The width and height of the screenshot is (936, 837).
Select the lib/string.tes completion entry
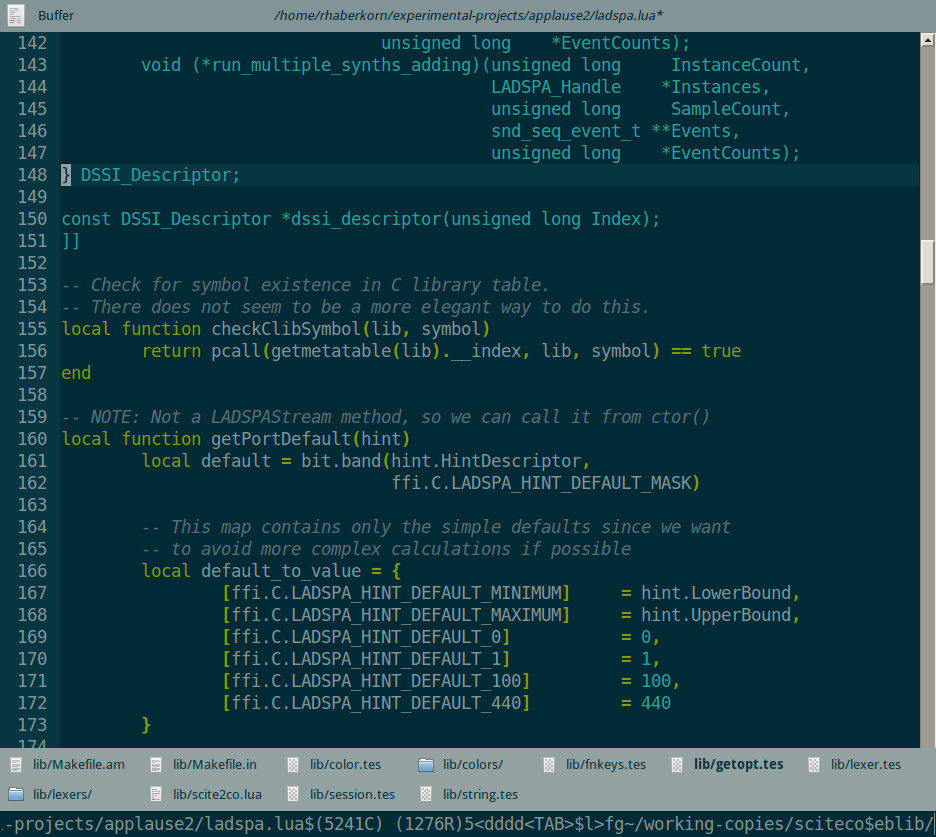pos(480,795)
